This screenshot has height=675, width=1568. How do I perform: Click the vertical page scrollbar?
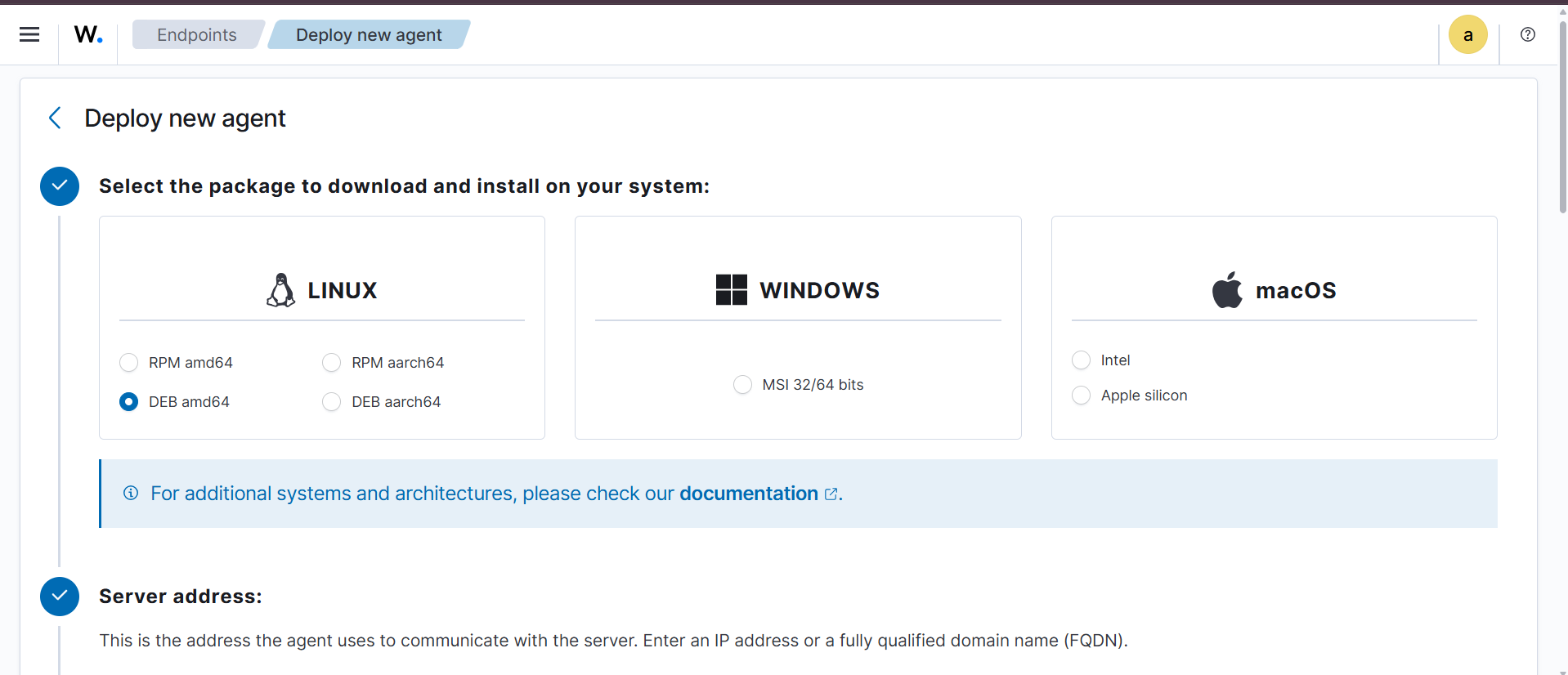click(x=1562, y=114)
